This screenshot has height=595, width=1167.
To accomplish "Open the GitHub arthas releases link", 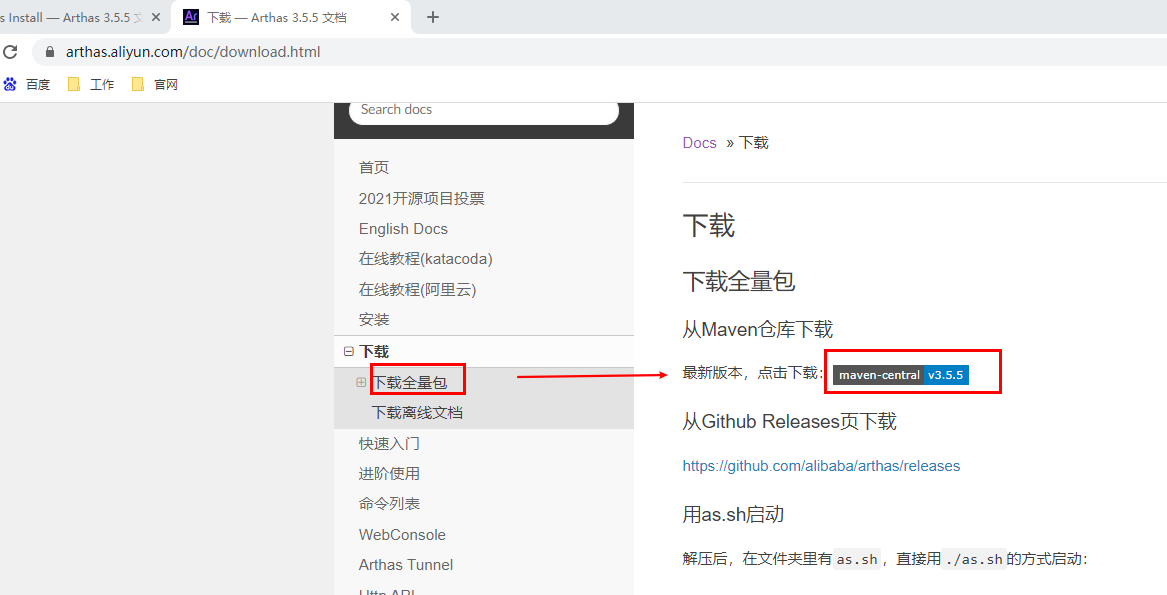I will [x=821, y=466].
